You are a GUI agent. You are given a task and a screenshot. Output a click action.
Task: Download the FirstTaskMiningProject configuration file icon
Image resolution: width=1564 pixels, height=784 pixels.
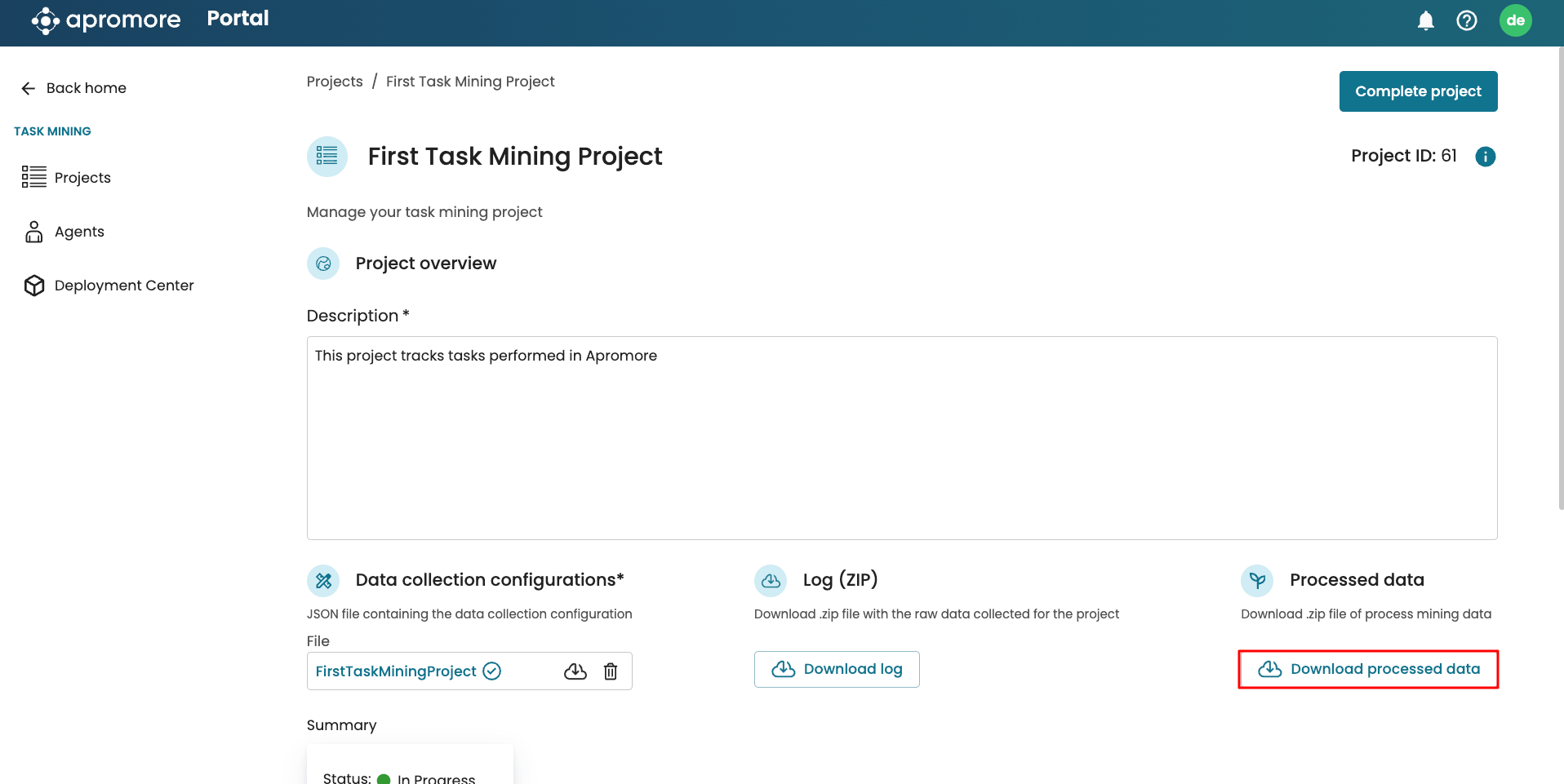575,671
